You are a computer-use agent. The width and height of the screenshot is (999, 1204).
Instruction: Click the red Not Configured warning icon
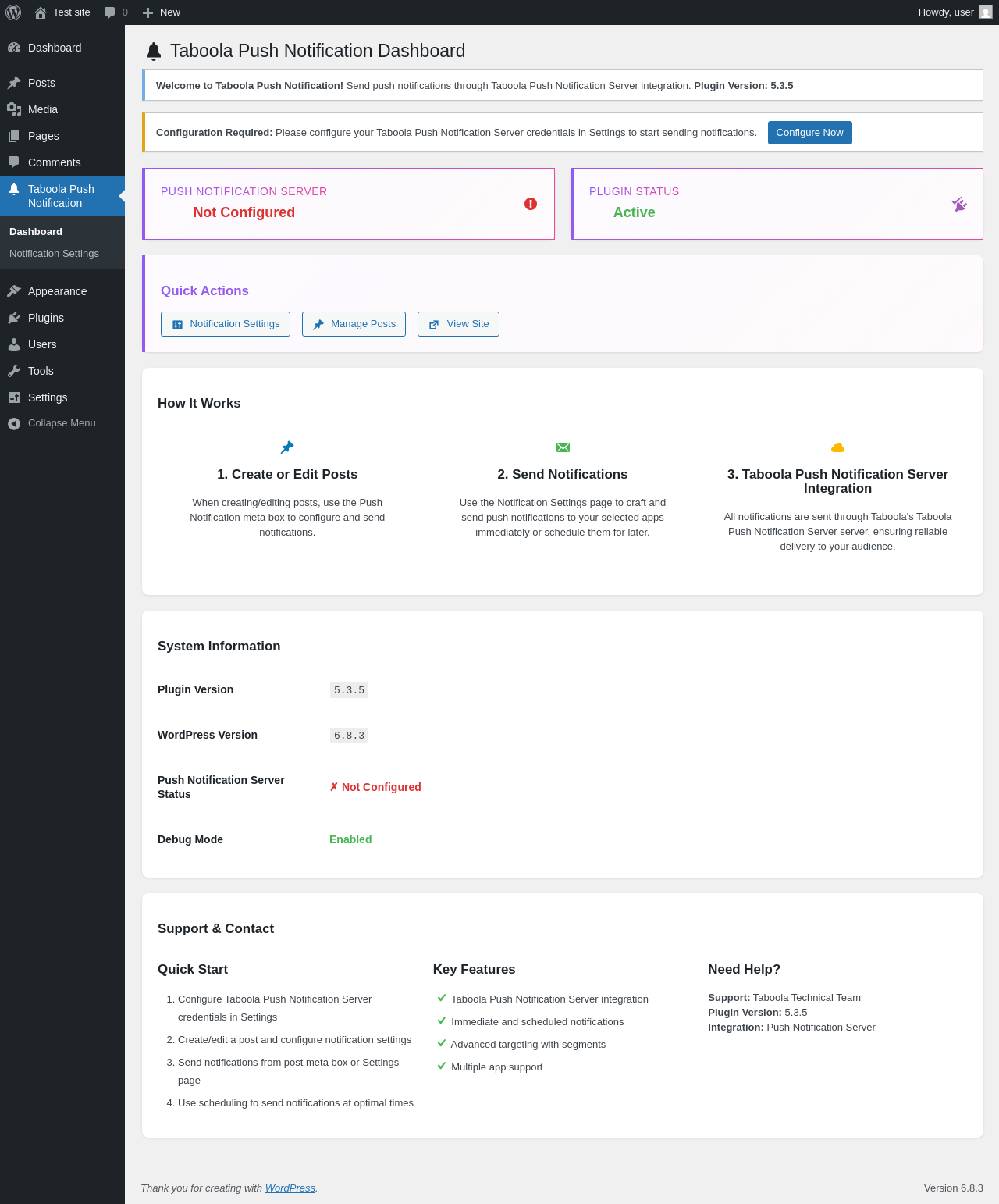[x=531, y=204]
